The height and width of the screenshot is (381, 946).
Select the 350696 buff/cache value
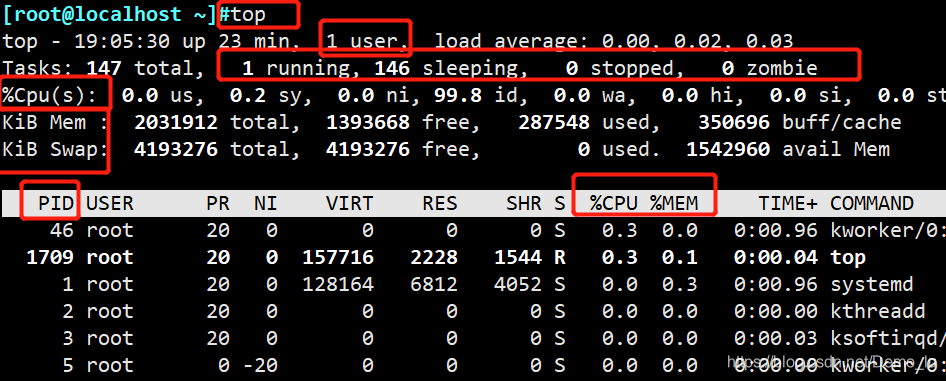point(734,122)
